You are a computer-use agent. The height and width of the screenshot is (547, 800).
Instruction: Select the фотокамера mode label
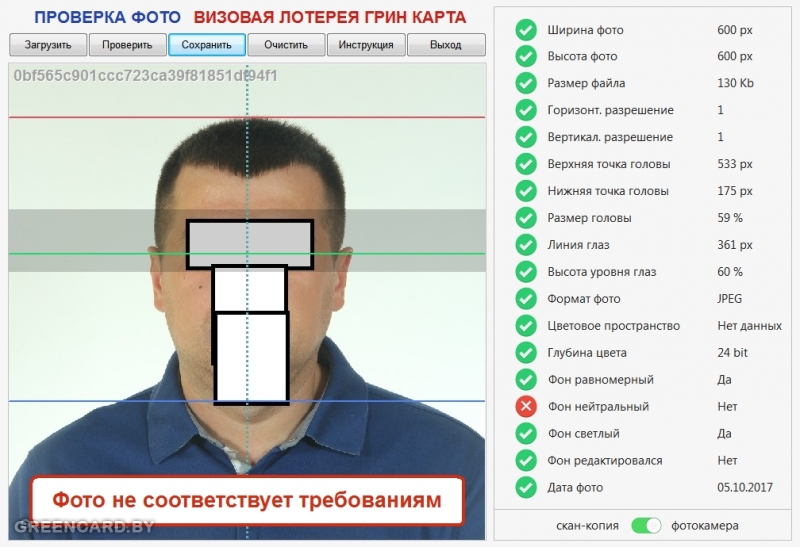coord(704,525)
